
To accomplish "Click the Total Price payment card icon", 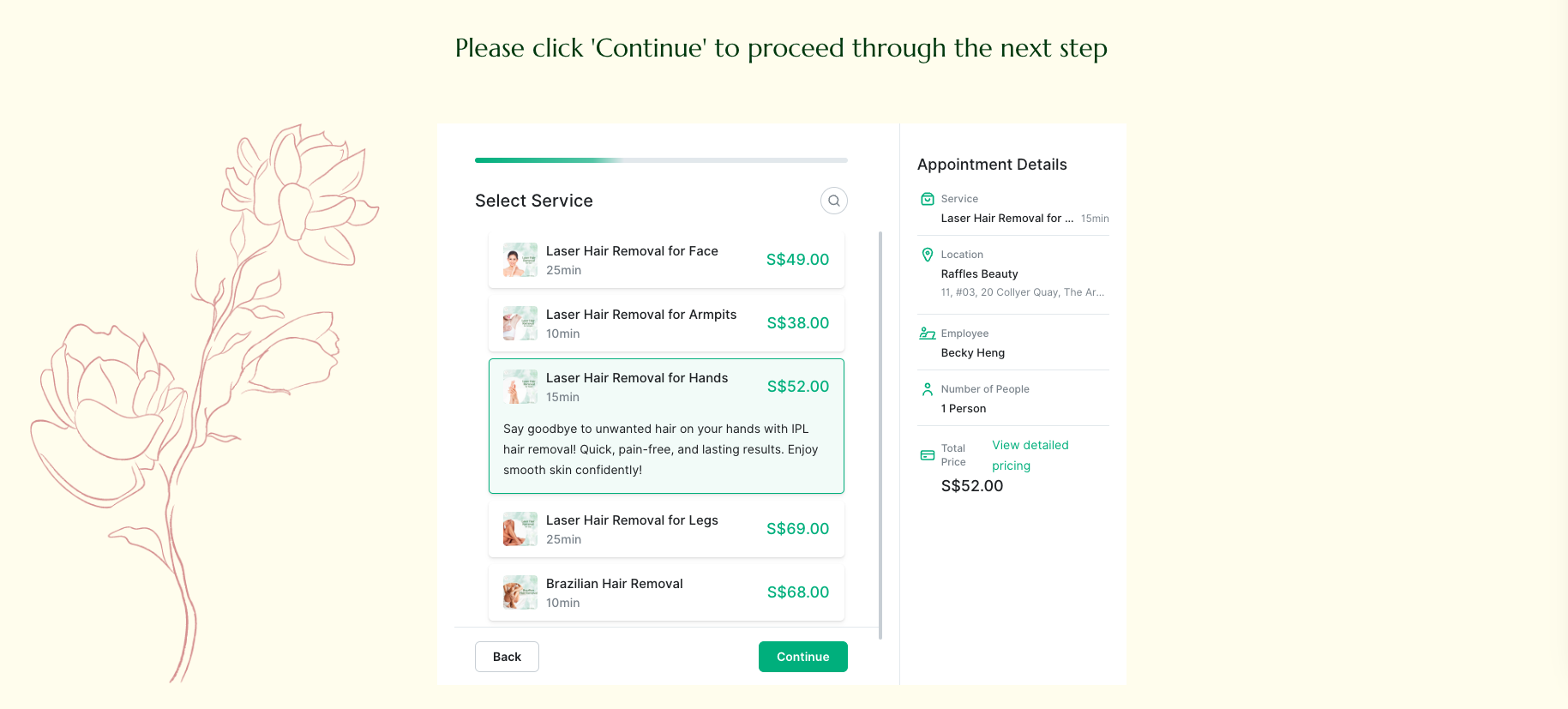I will tap(927, 455).
